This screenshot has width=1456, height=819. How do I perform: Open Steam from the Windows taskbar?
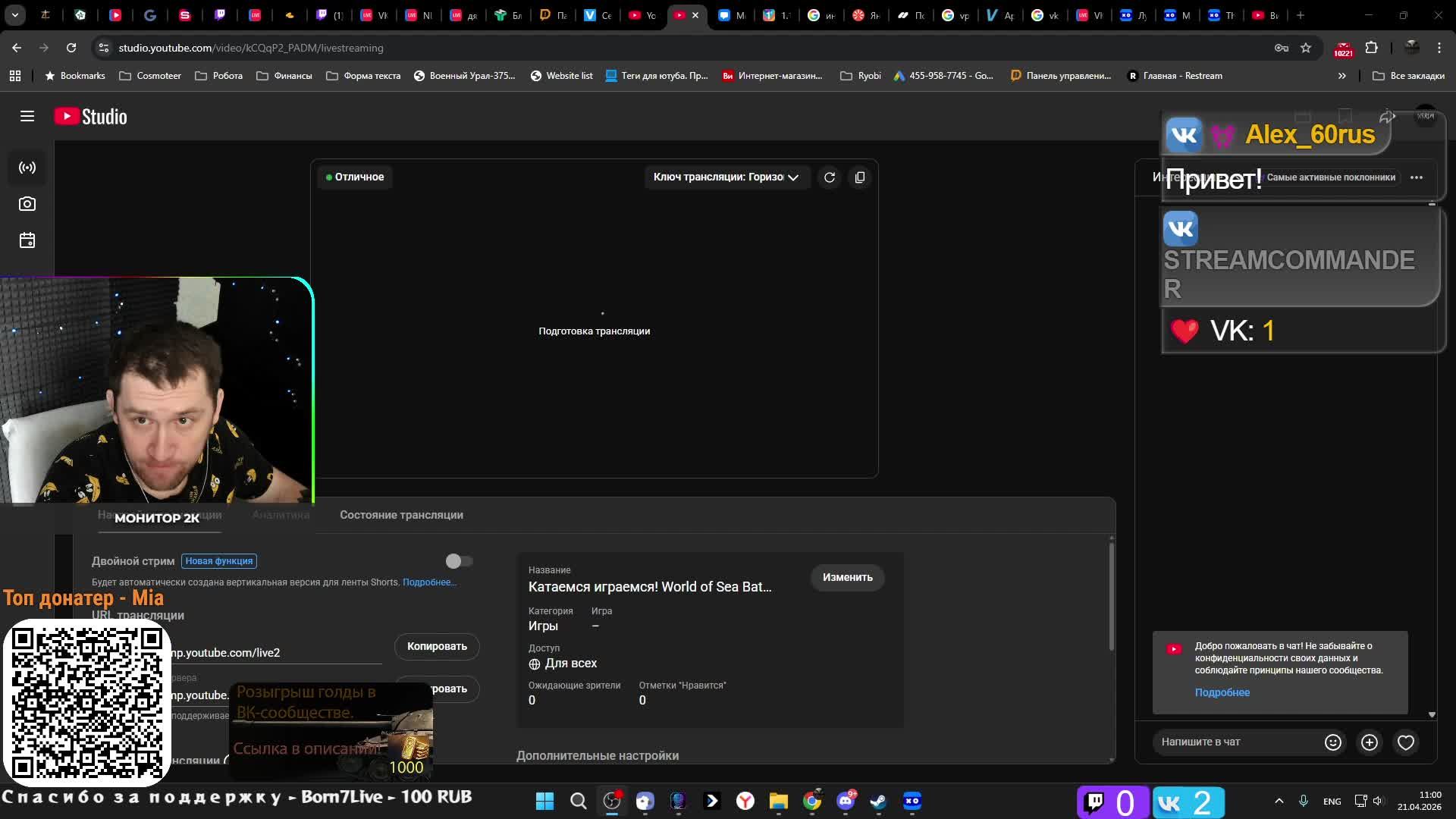[x=878, y=801]
